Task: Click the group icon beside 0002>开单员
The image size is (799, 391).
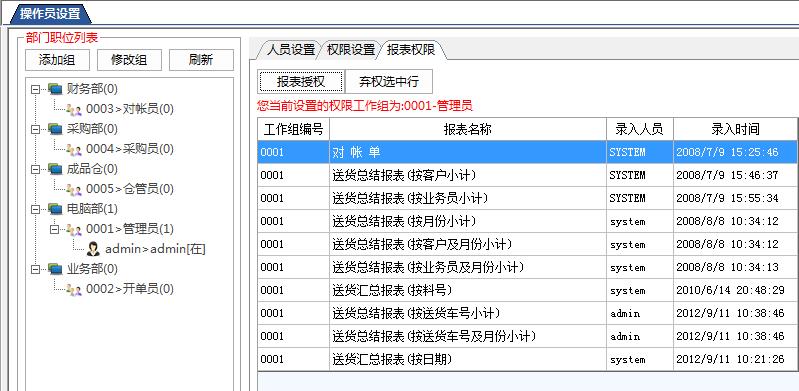Action: (x=74, y=290)
